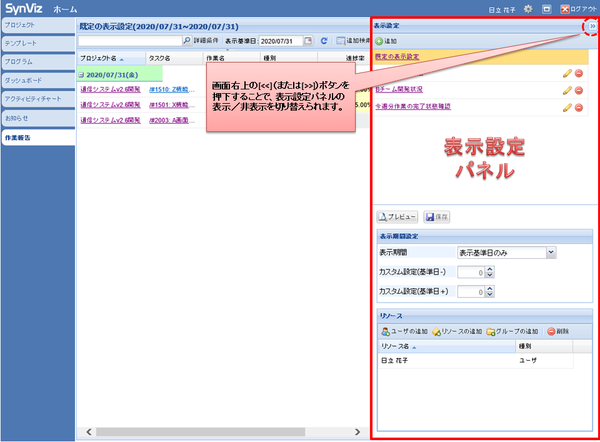This screenshot has width=600, height=442.
Task: Edit the Bチーム開発状況 setting with the pencil
Action: [567, 90]
